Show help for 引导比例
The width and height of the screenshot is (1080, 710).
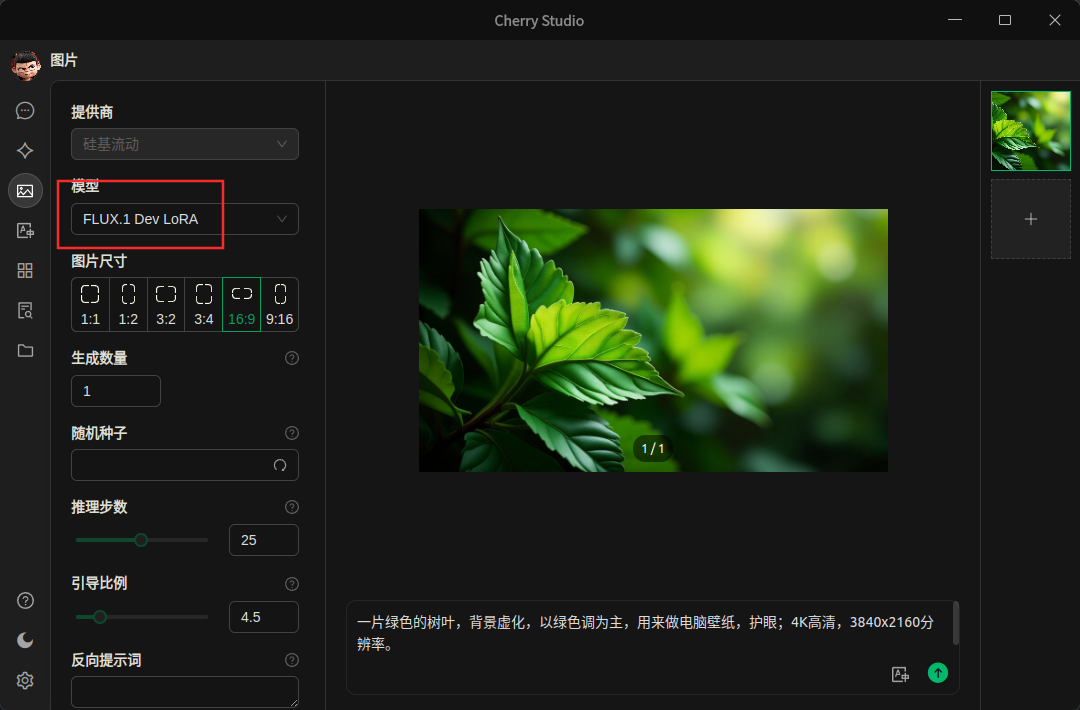coord(292,584)
